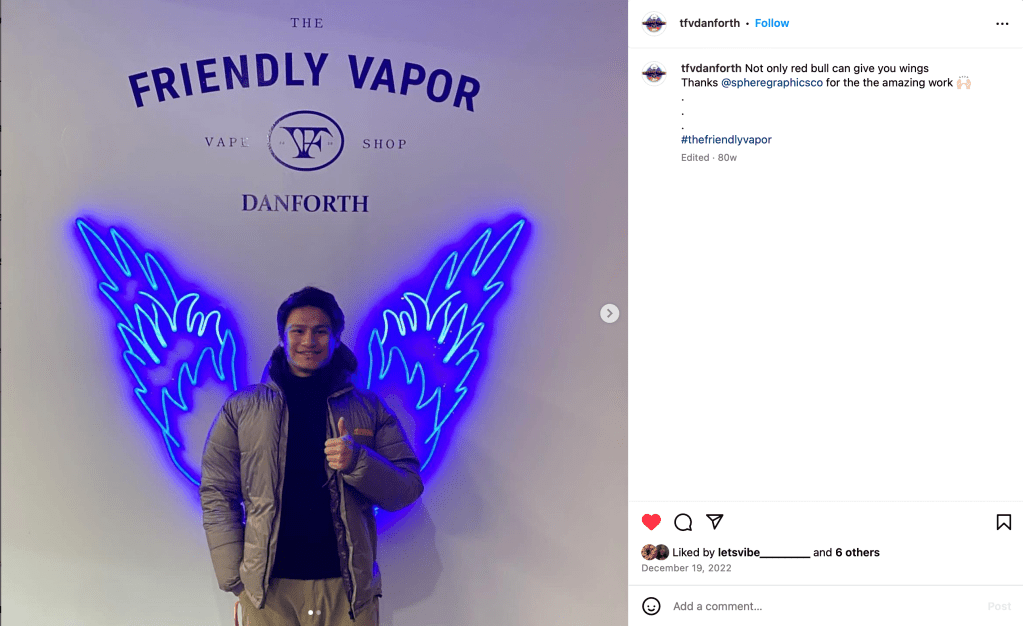Click the Add a comment field
Screen dimensions: 1023x626
[825, 606]
